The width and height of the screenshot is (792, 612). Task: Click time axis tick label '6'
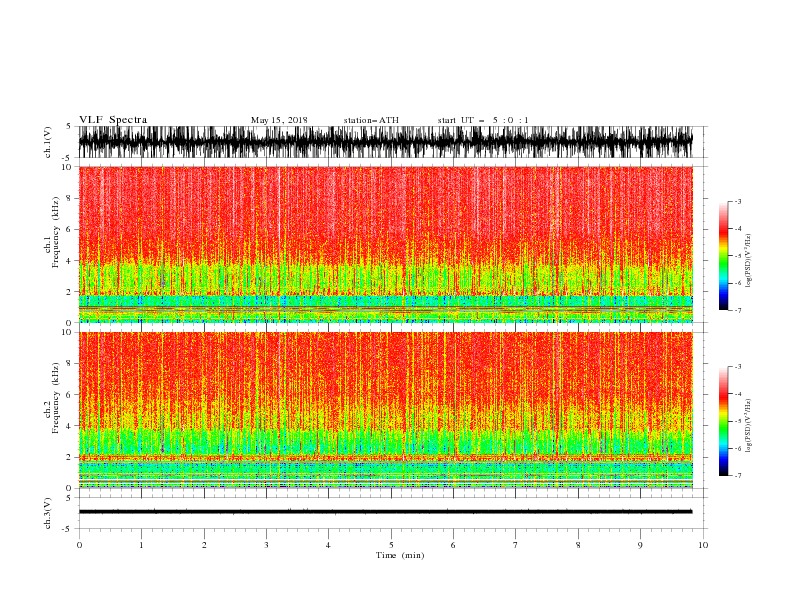(453, 545)
